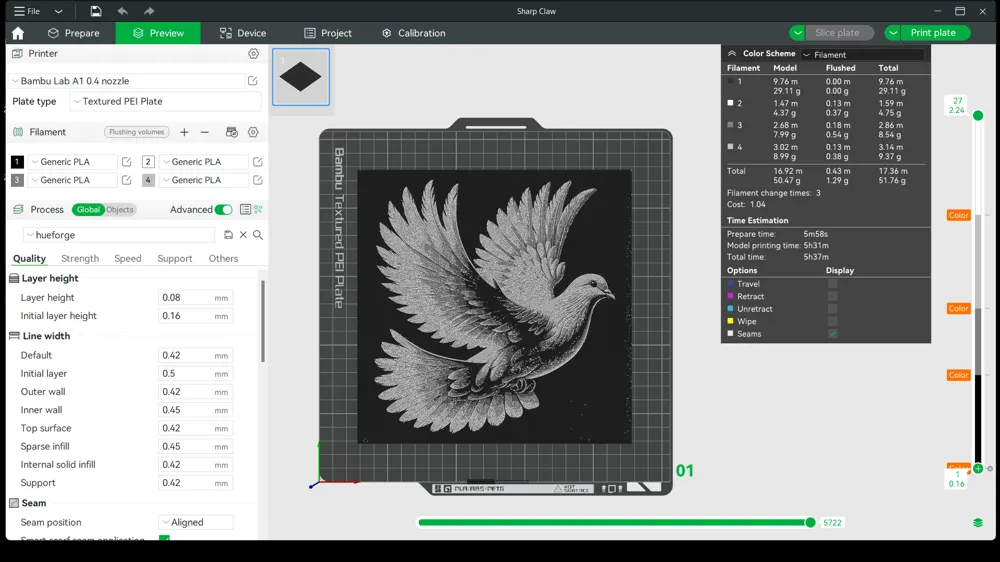This screenshot has height=562, width=1000.
Task: Click the Outer wall line width field
Action: [195, 392]
